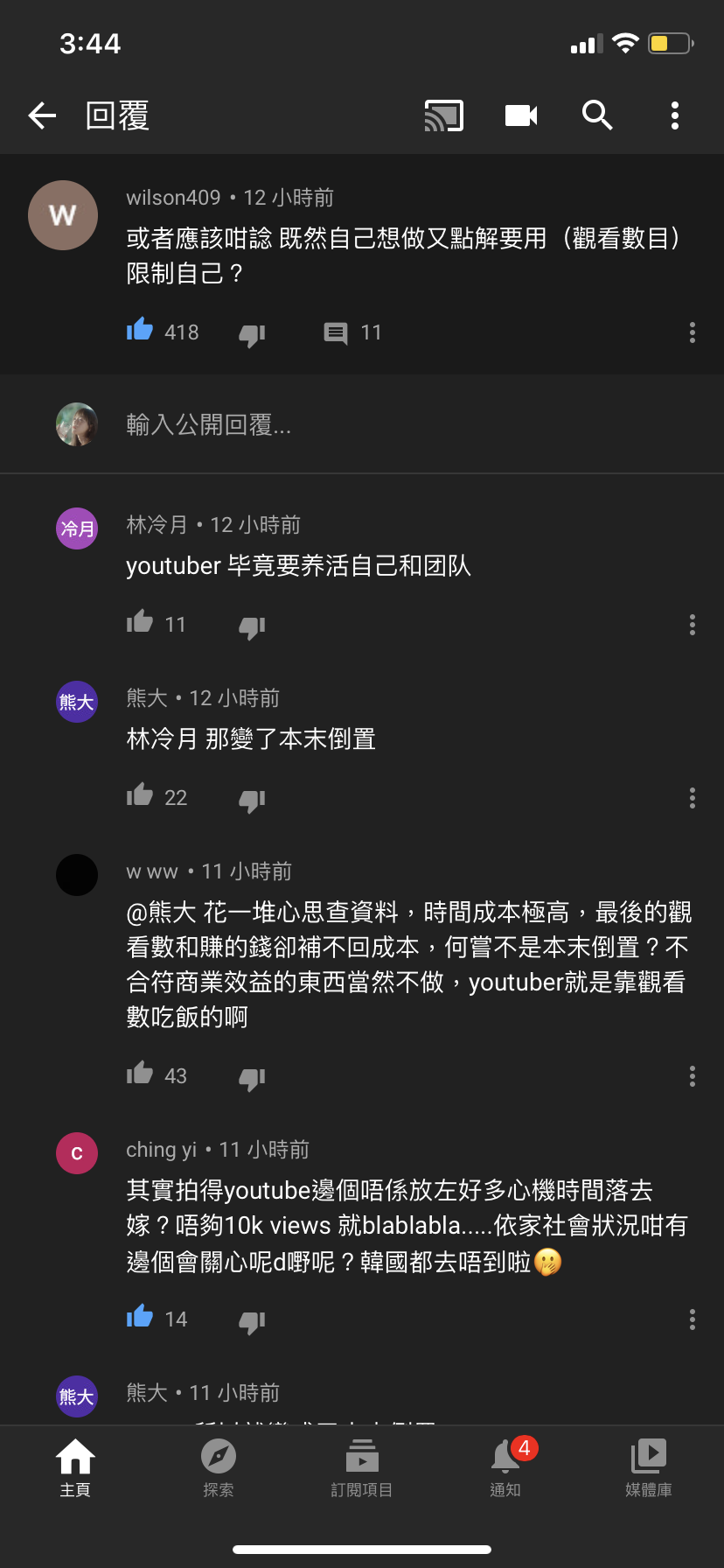Image resolution: width=724 pixels, height=1568 pixels.
Task: Toggle like on wilson409's comment
Action: [x=140, y=331]
